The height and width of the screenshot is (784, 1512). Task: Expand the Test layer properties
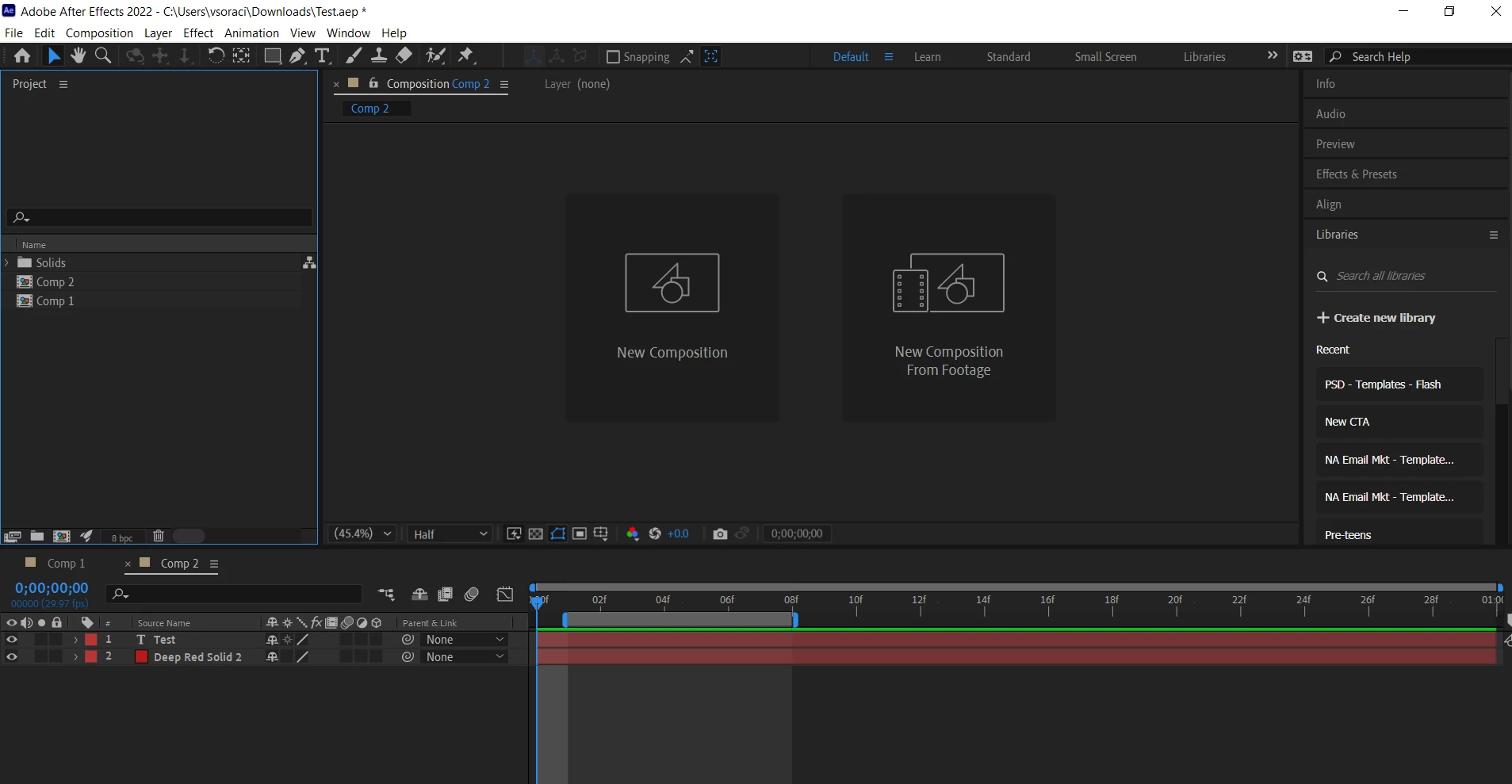[75, 640]
